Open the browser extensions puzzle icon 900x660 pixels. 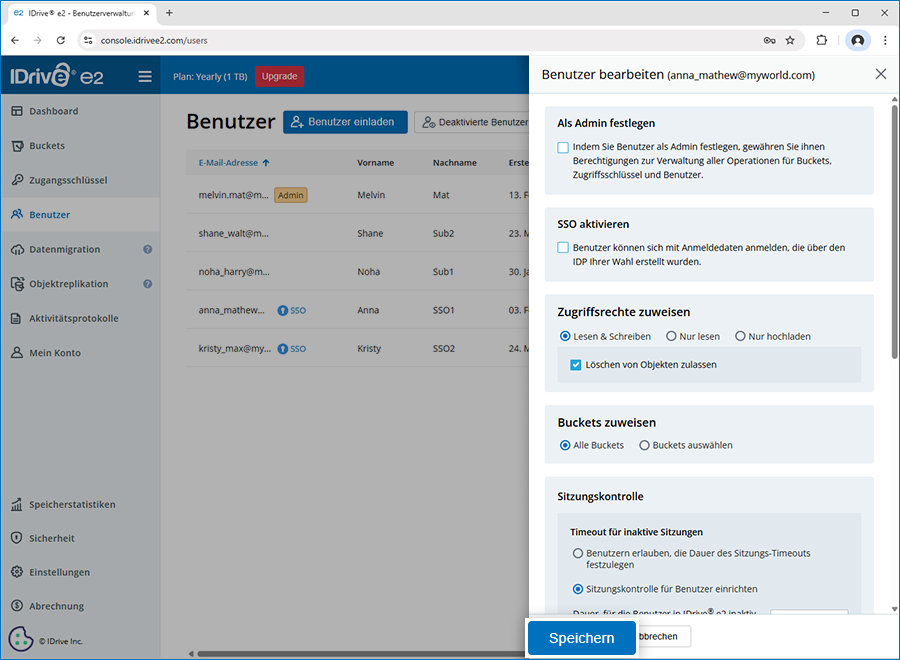(x=822, y=40)
